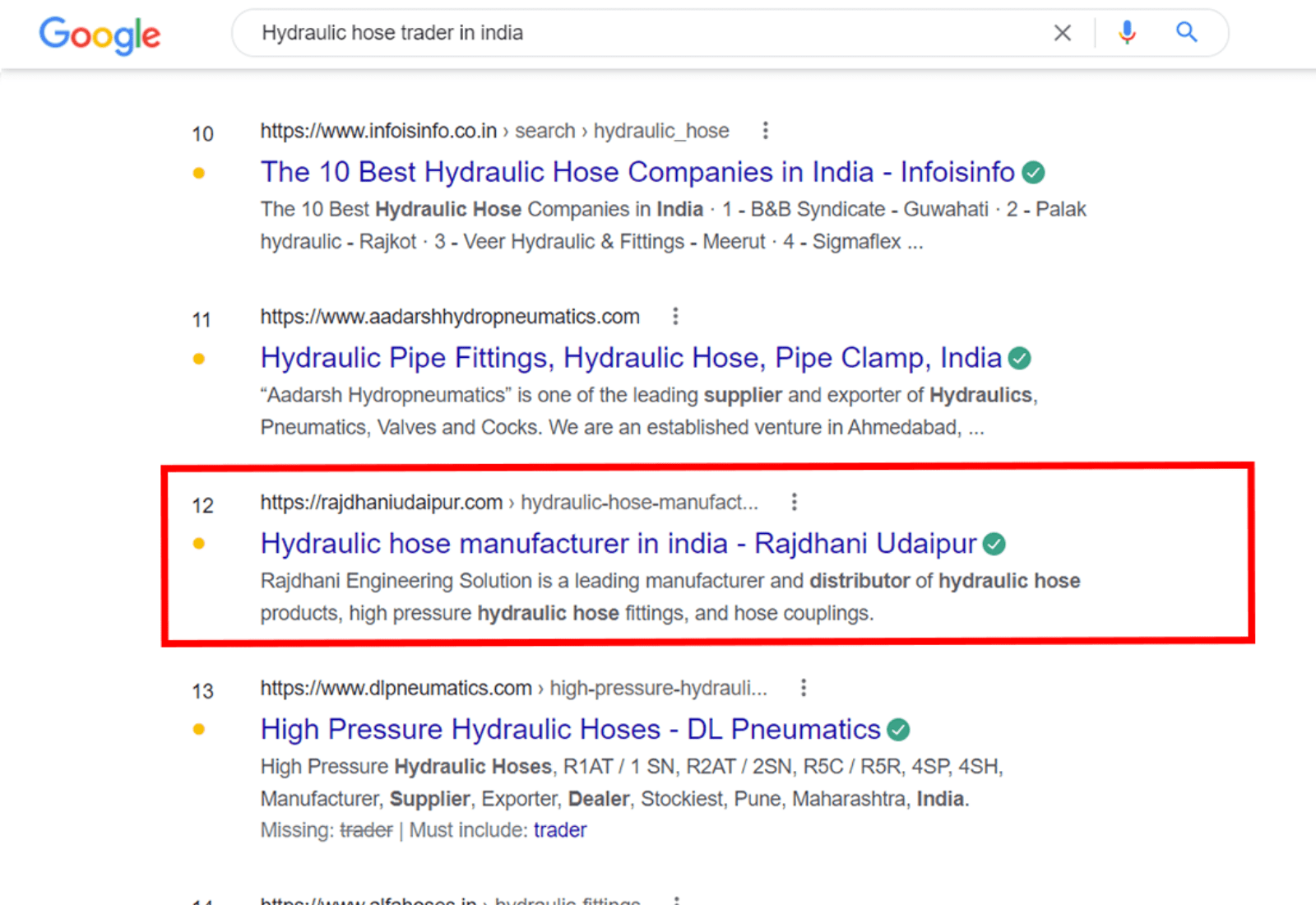Open 'Hydraulic hose manufacturer in india' result
The image size is (1316, 905).
point(617,544)
